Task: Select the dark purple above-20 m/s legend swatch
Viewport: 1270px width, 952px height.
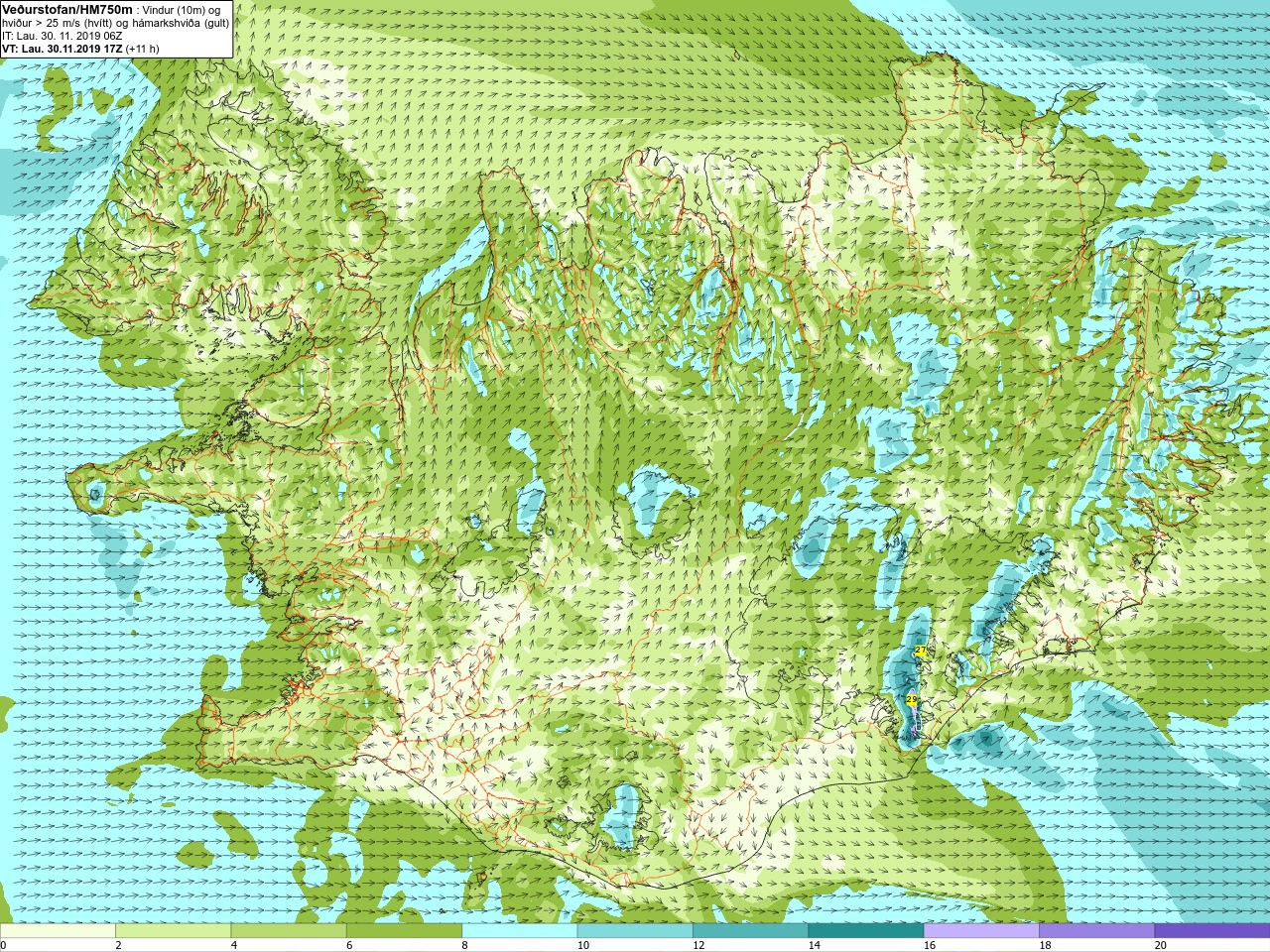Action: pos(1211,931)
